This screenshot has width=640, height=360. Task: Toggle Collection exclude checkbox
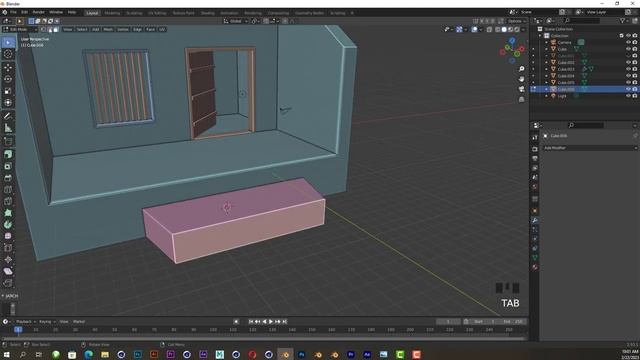pyautogui.click(x=622, y=36)
